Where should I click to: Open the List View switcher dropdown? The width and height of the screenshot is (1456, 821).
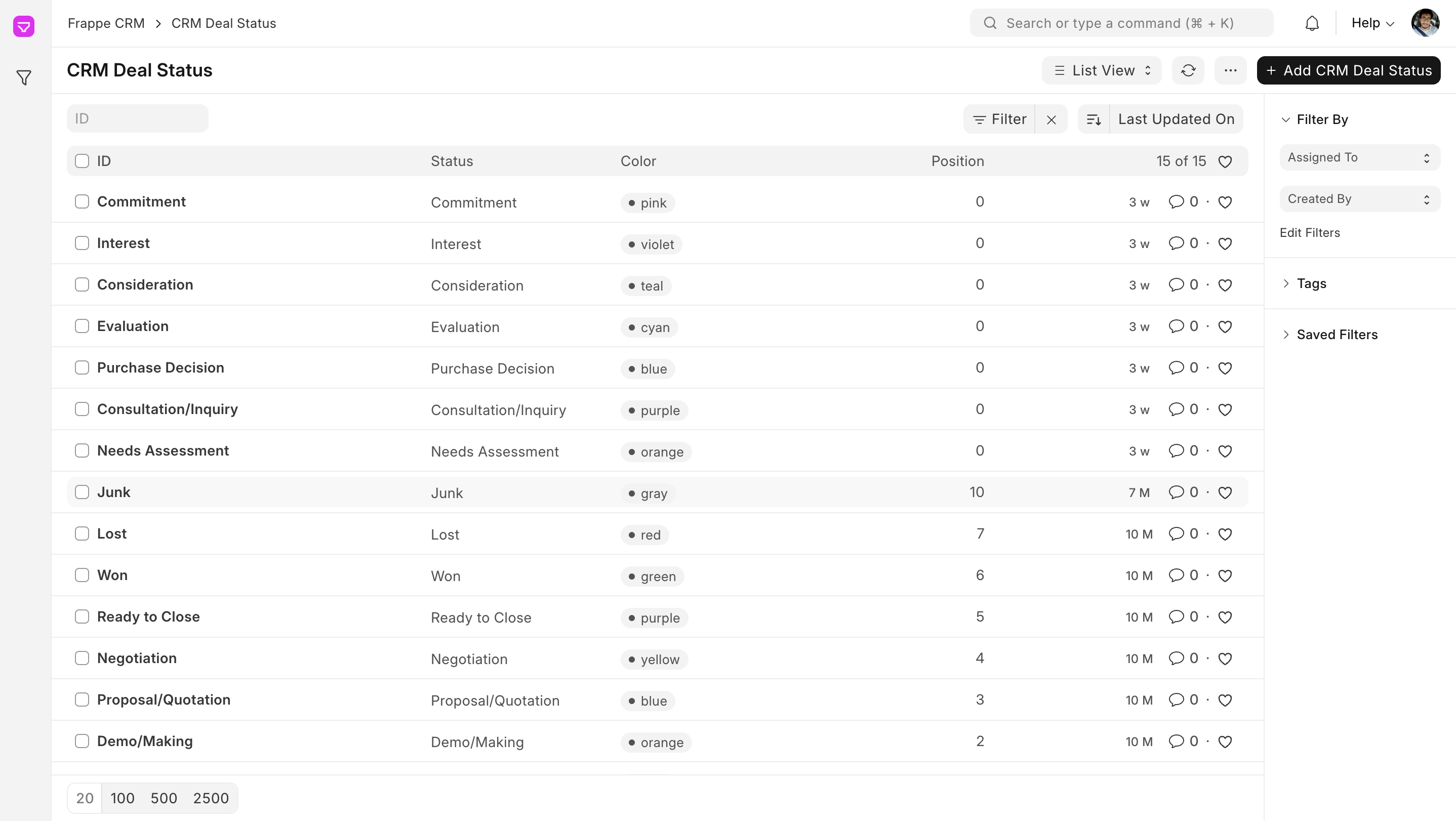(1102, 71)
